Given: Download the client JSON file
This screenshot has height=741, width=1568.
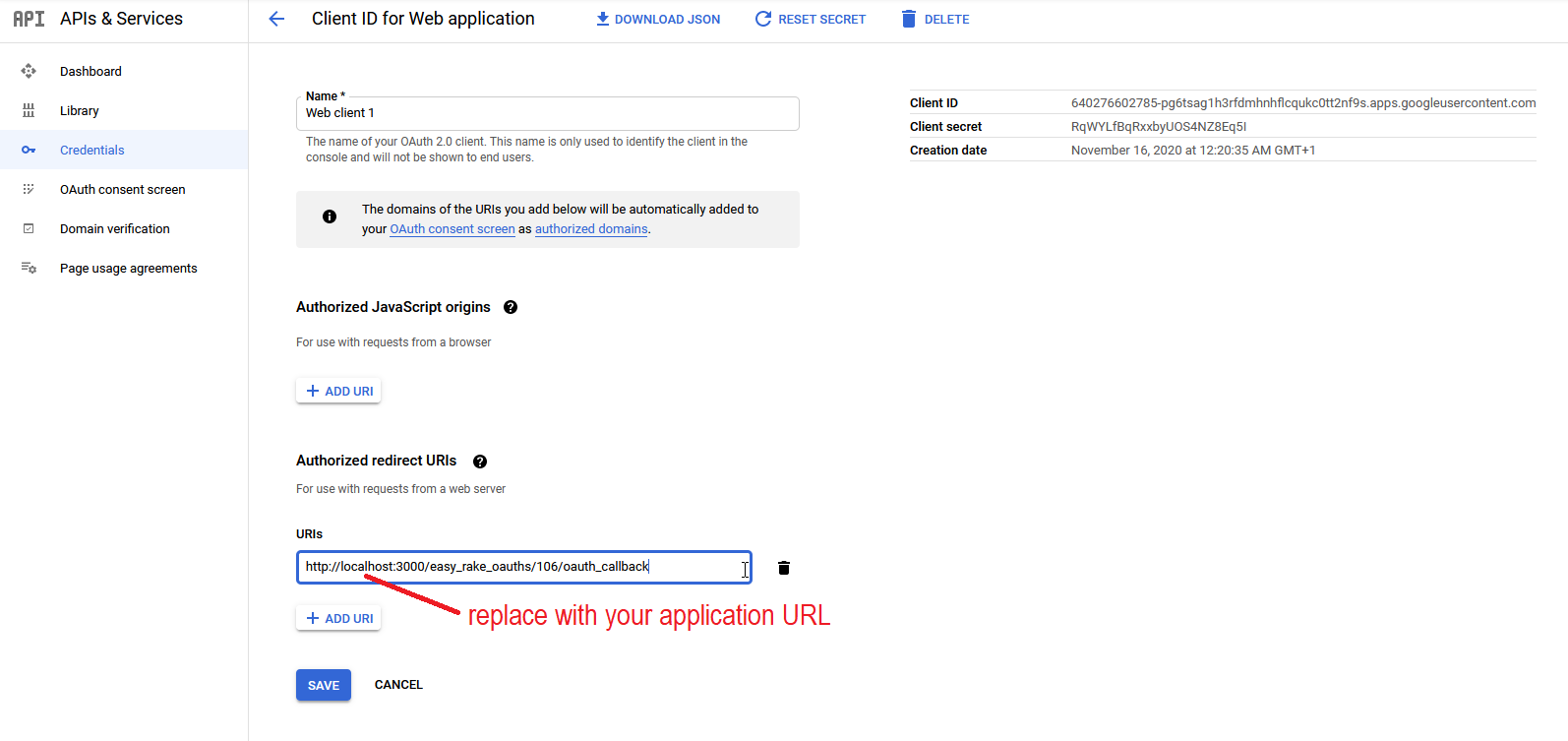Looking at the screenshot, I should pos(658,19).
